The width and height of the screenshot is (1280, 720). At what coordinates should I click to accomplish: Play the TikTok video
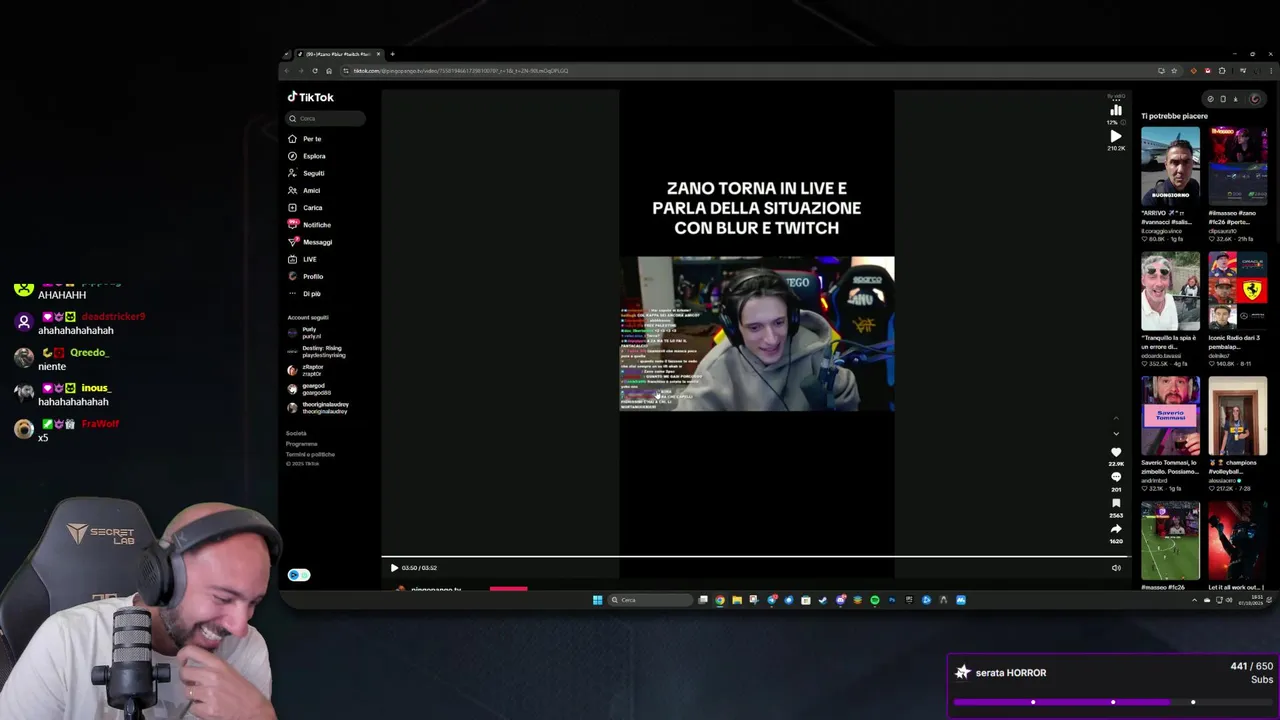coord(394,568)
